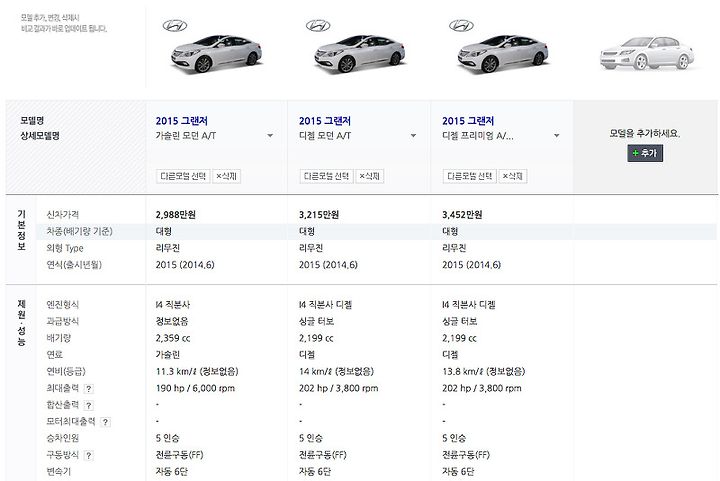Click the Hyundai logo above the third car
720x481 pixels.
[461, 26]
